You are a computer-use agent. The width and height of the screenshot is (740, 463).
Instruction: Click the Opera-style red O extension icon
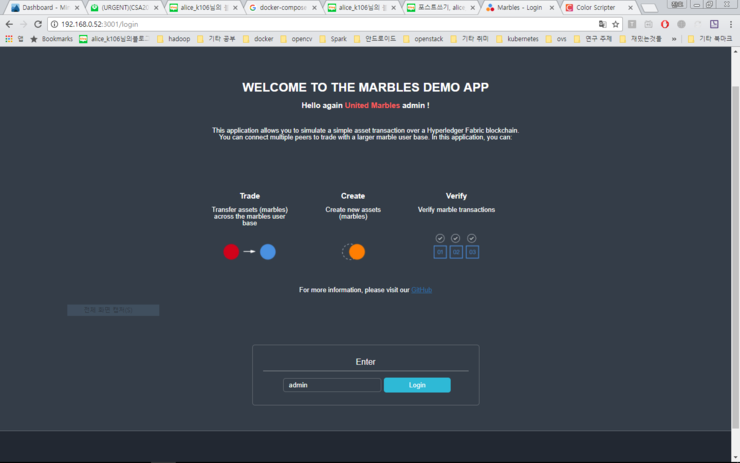coord(664,24)
